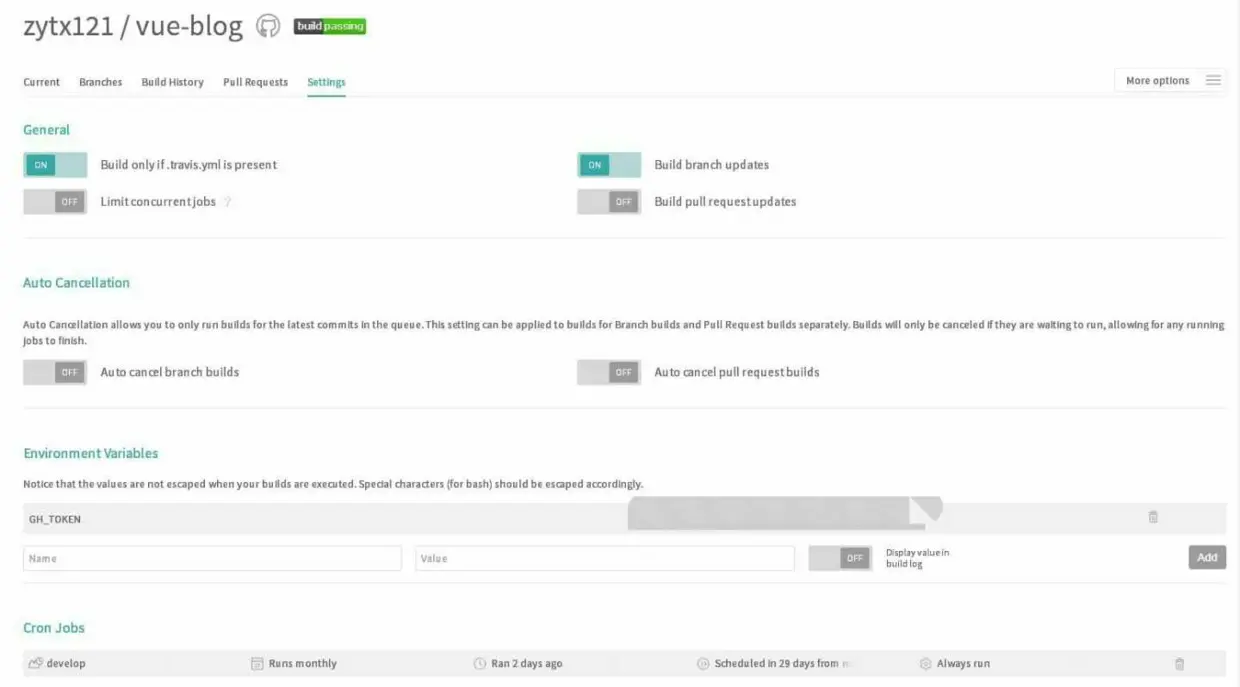Switch to the Current tab
Screen dimensions: 1240x687
coord(42,82)
